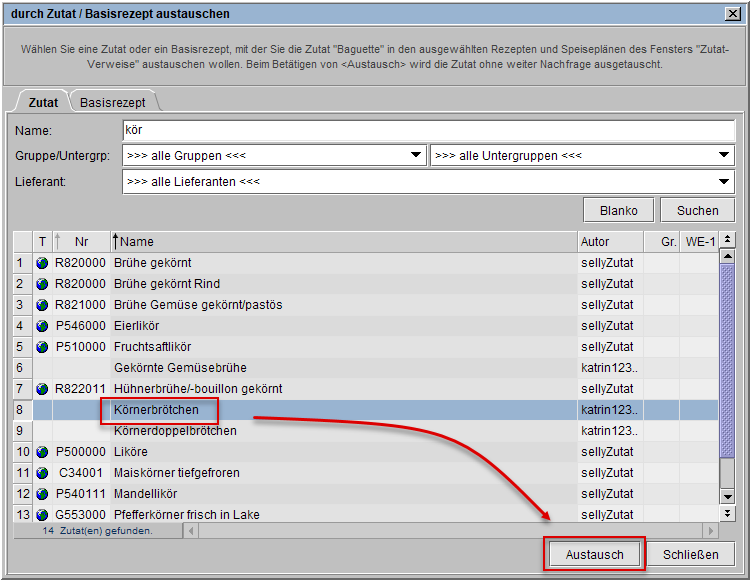Click the Autor column header
Image resolution: width=750 pixels, height=580 pixels.
(x=610, y=242)
